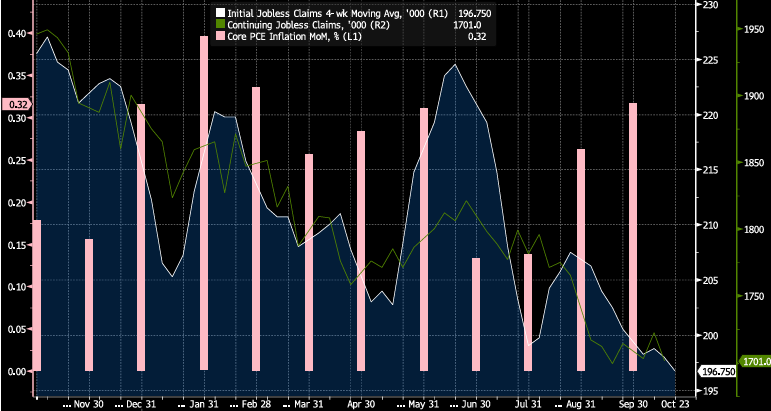Click the 1701.0 legend value

(x=469, y=24)
